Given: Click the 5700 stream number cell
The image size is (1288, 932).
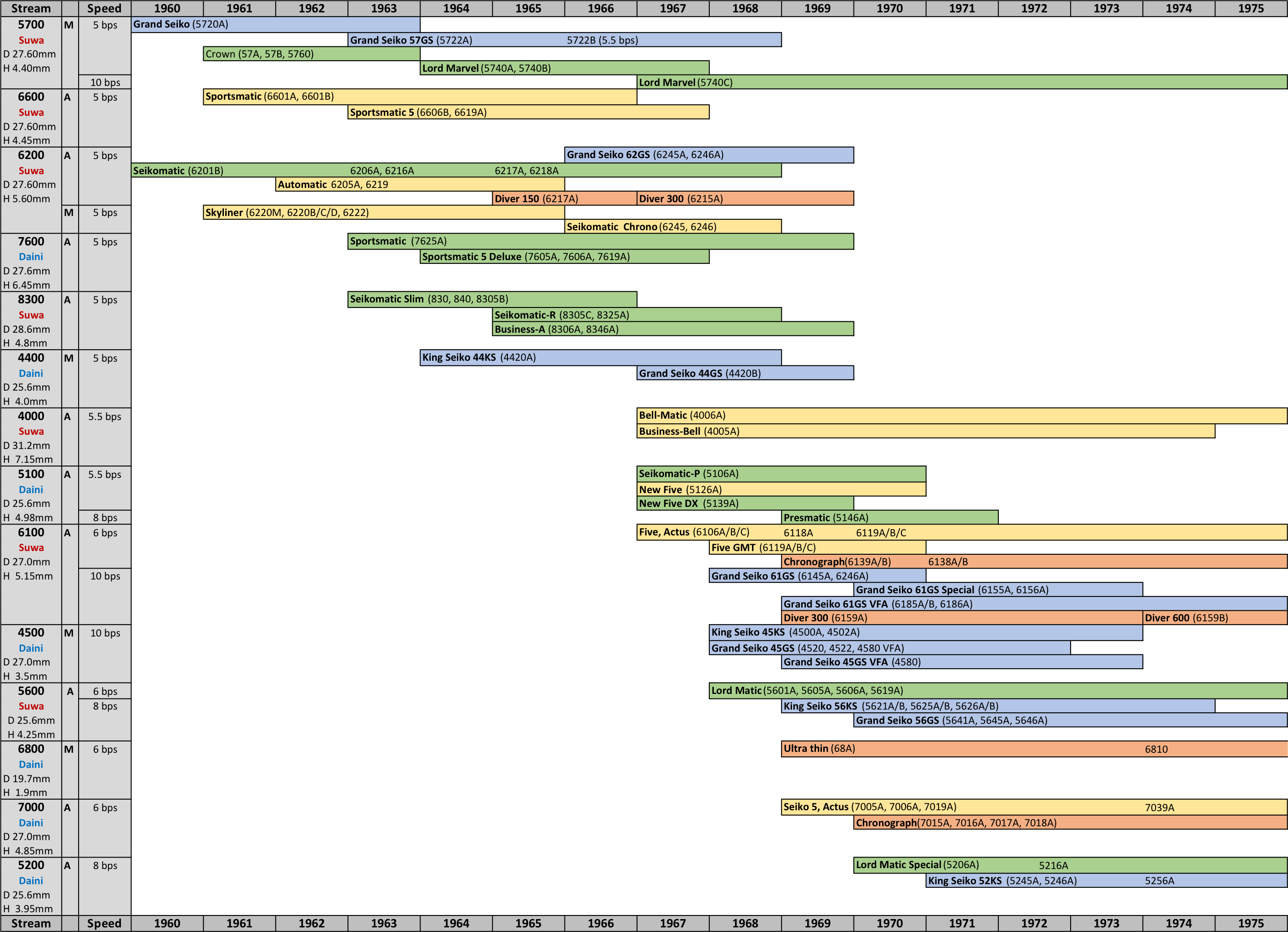Looking at the screenshot, I should pos(31,24).
